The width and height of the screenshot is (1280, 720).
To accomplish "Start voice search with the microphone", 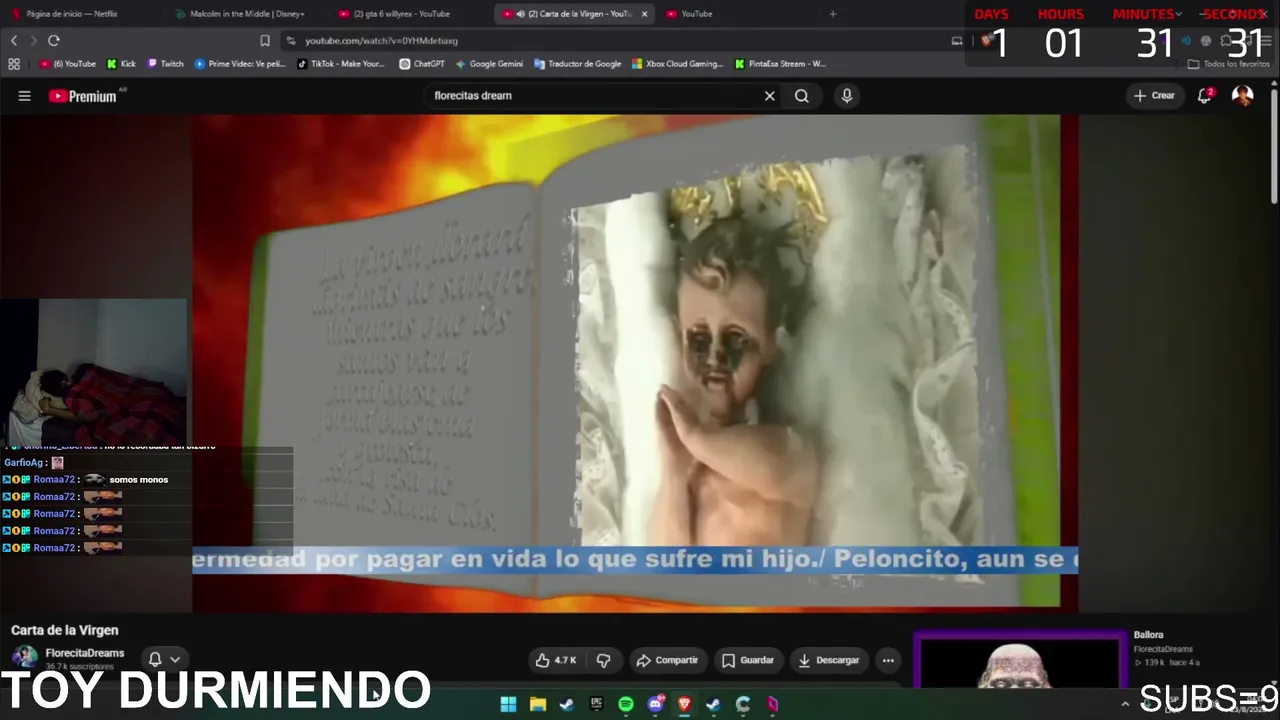I will point(847,96).
